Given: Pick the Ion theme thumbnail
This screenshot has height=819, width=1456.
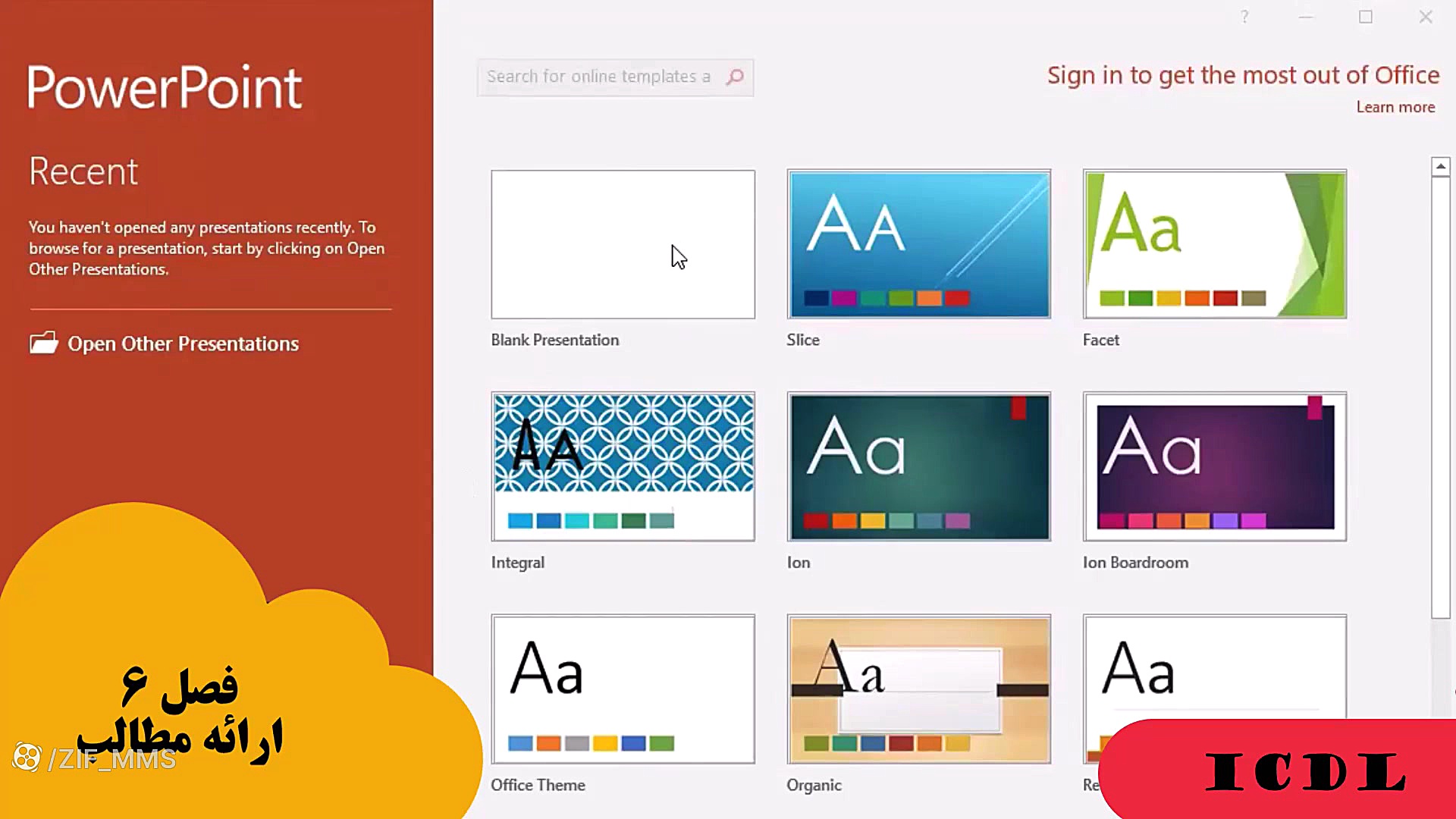Looking at the screenshot, I should (919, 466).
